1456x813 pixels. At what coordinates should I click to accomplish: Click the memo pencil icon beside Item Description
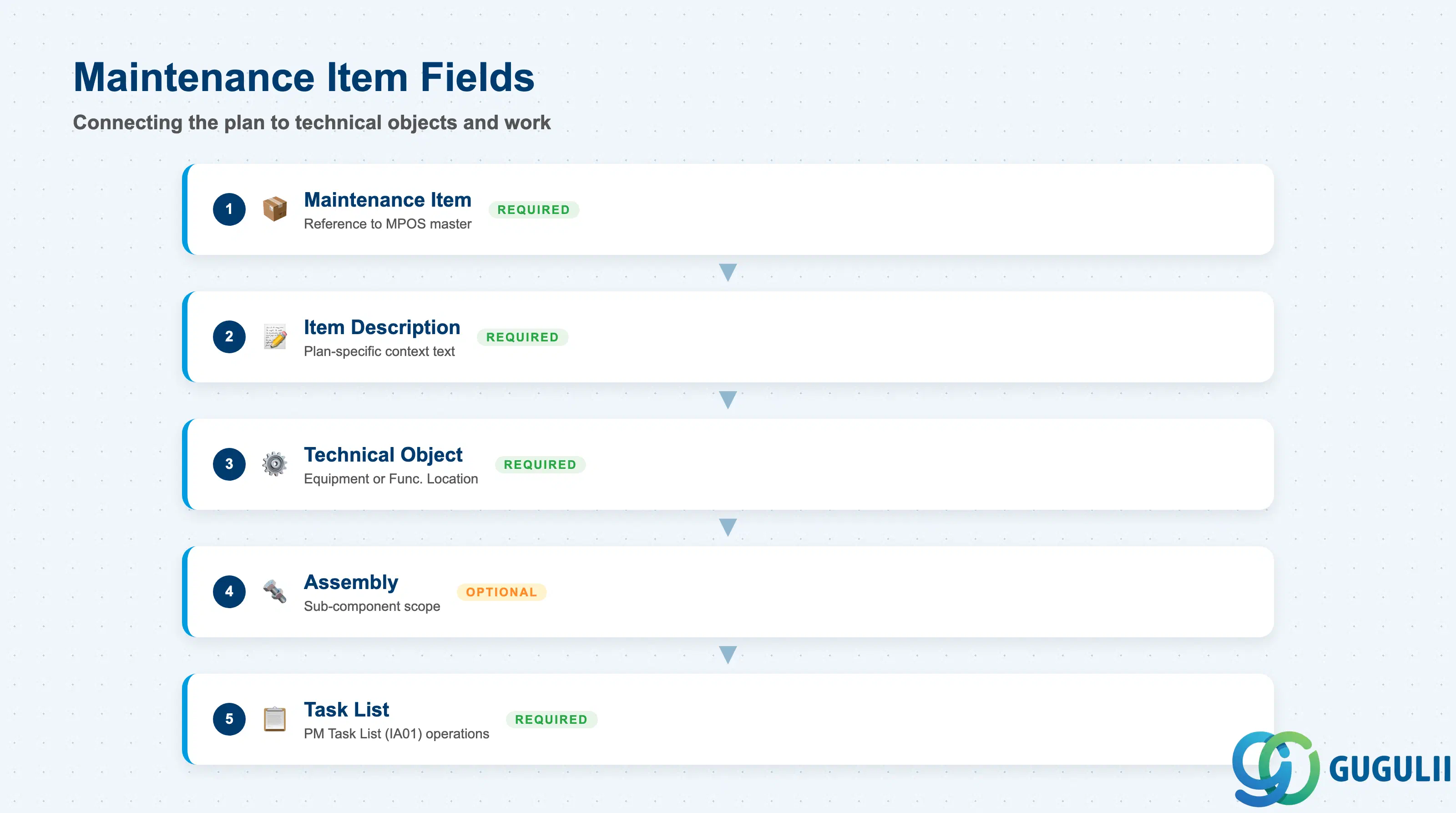[x=275, y=336]
